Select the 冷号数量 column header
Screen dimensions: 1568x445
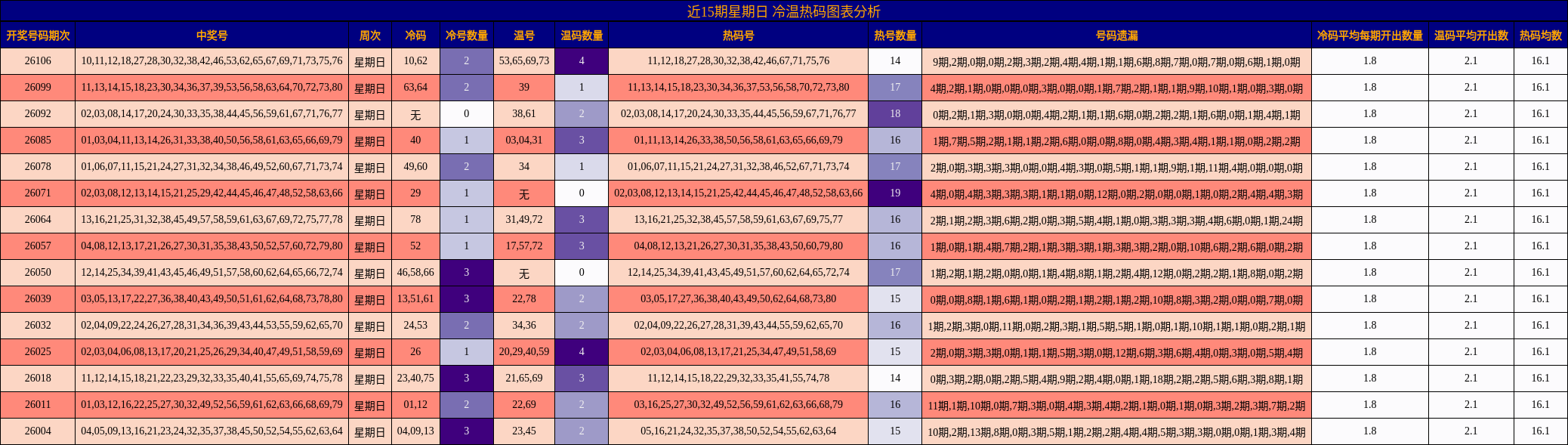click(467, 36)
